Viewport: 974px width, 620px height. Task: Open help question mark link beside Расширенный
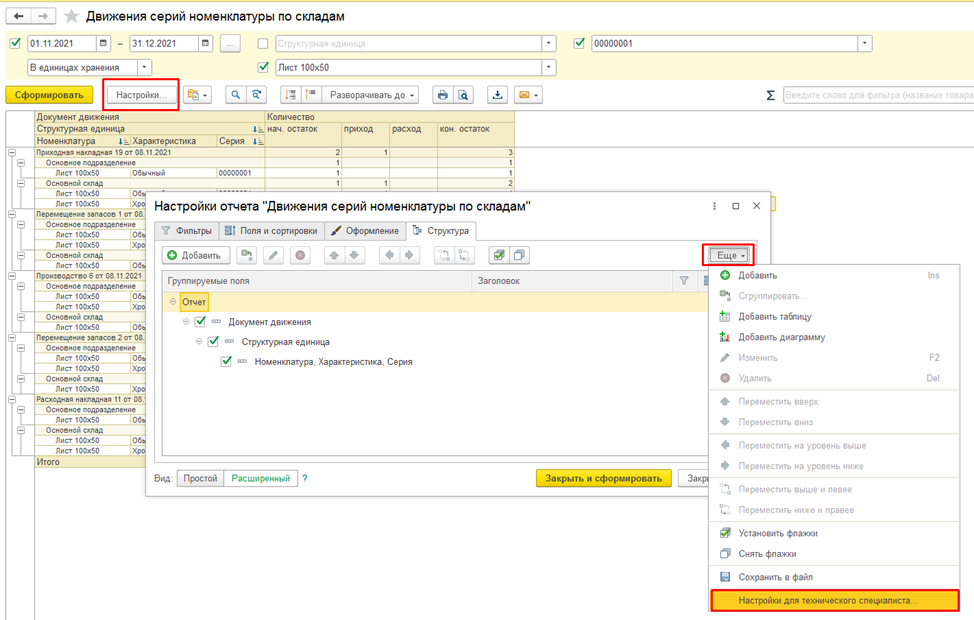pyautogui.click(x=305, y=478)
